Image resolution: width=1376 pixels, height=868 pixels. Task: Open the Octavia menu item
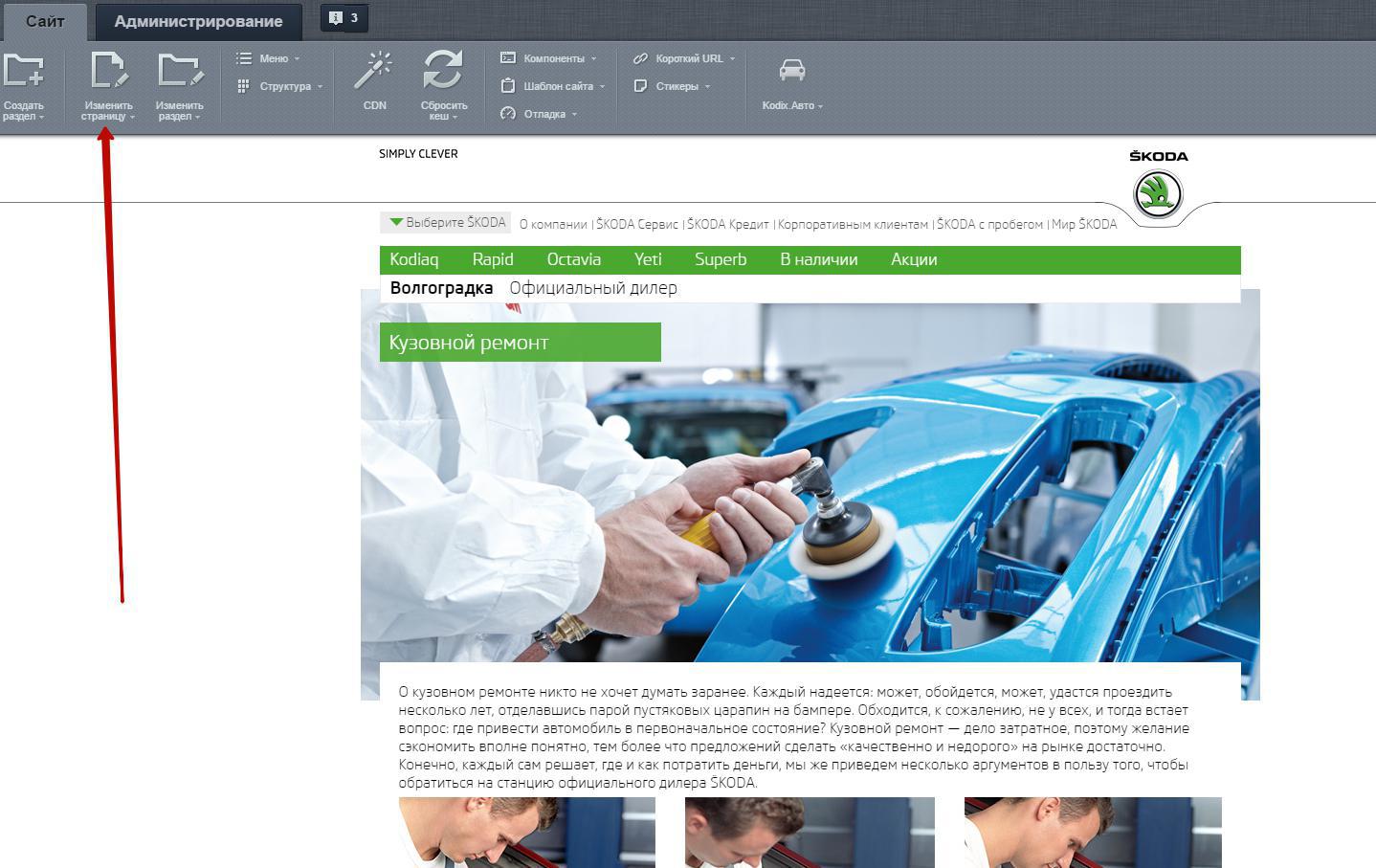point(574,259)
